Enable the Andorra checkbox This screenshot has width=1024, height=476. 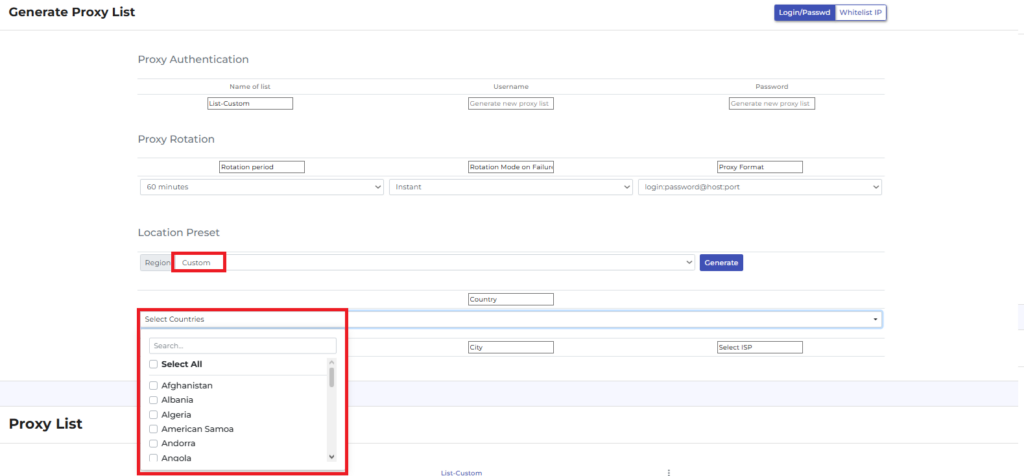(153, 443)
